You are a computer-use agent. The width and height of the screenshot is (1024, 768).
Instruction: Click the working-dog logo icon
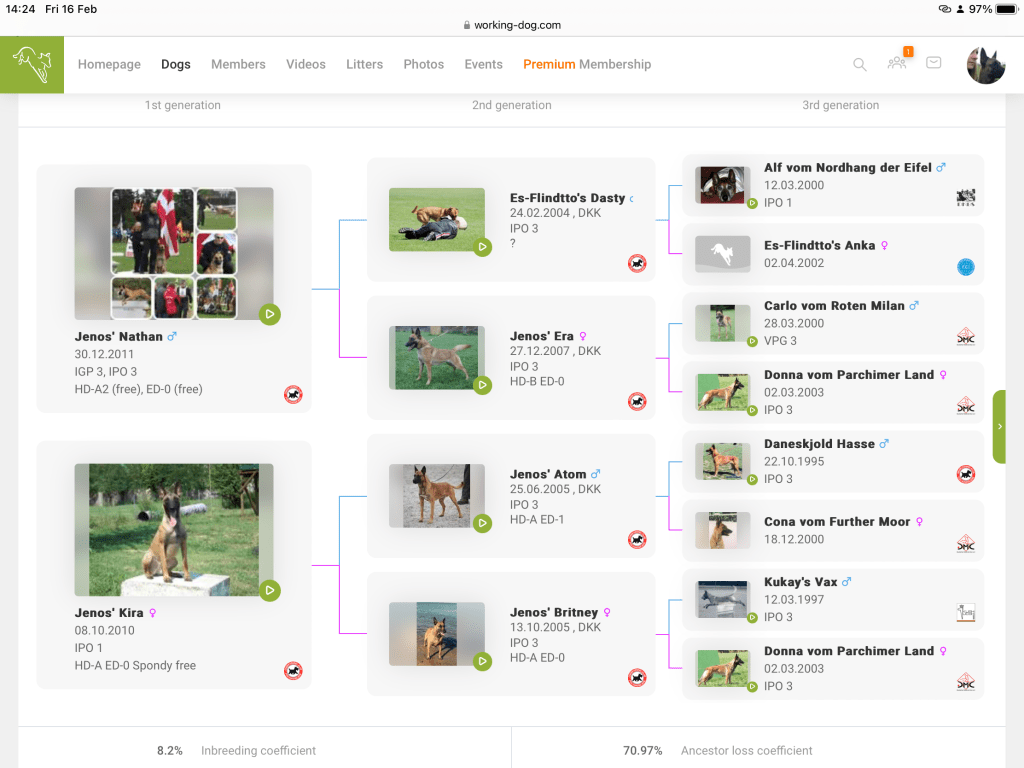(31, 64)
